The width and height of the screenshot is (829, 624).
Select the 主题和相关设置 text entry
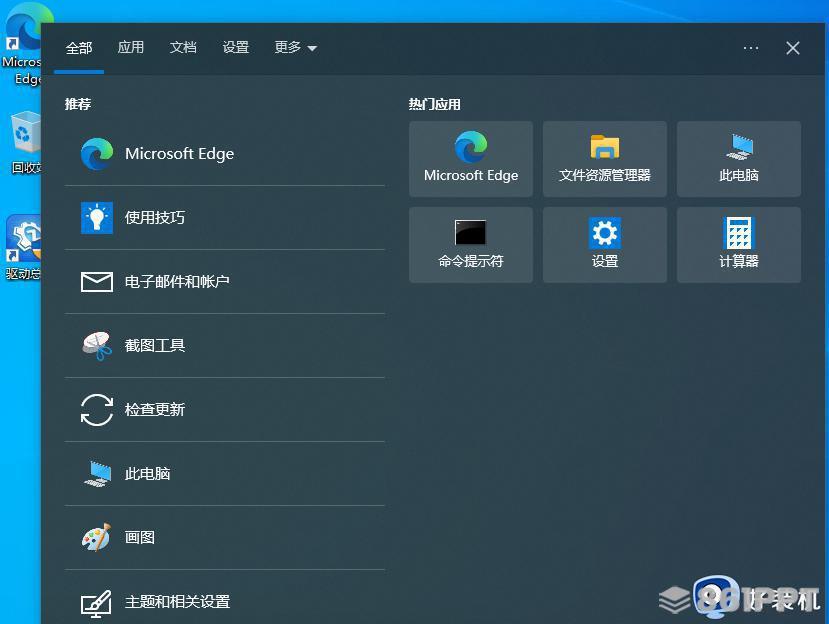pyautogui.click(x=177, y=601)
